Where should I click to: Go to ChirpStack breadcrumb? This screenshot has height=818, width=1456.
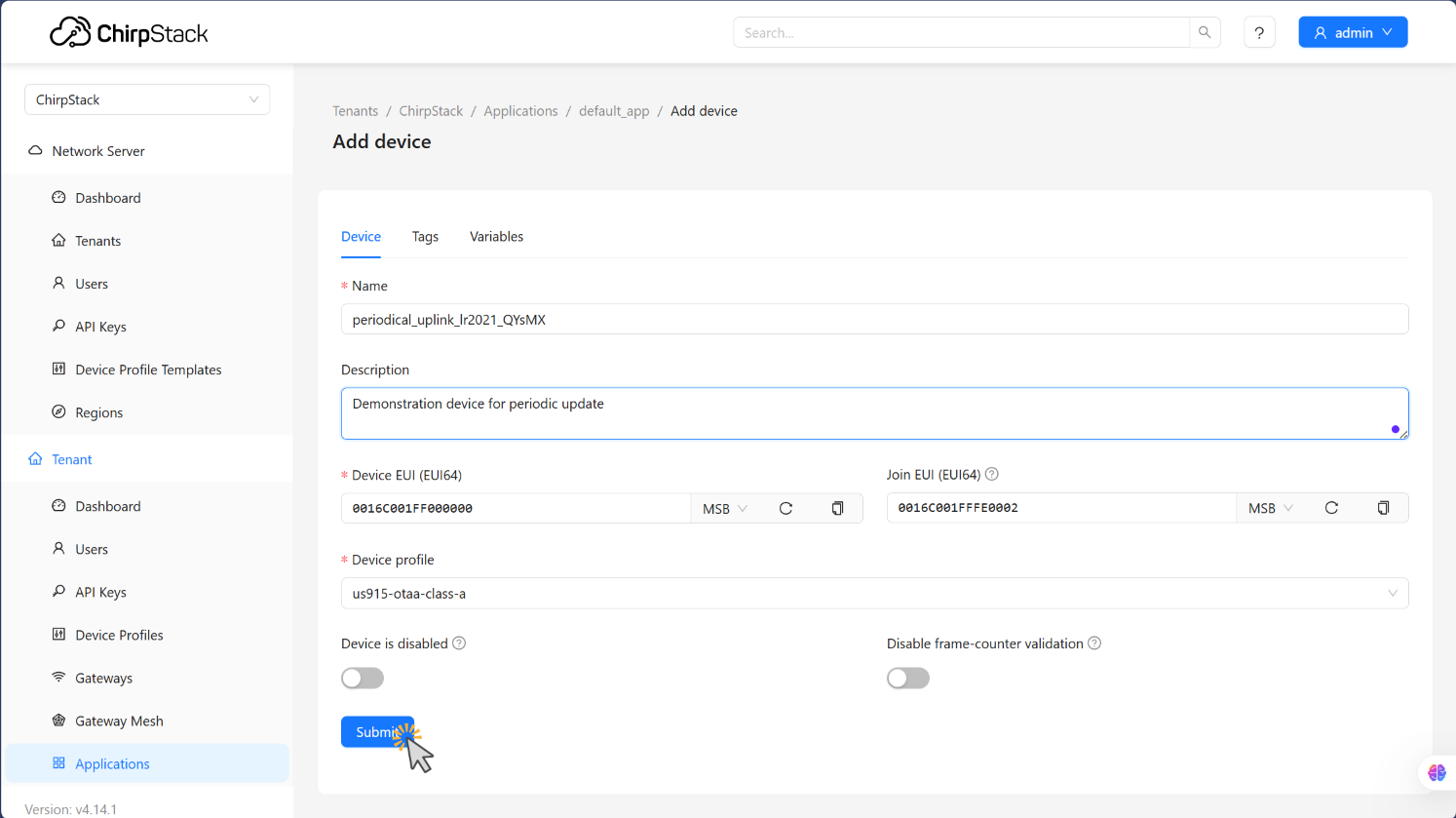click(431, 111)
